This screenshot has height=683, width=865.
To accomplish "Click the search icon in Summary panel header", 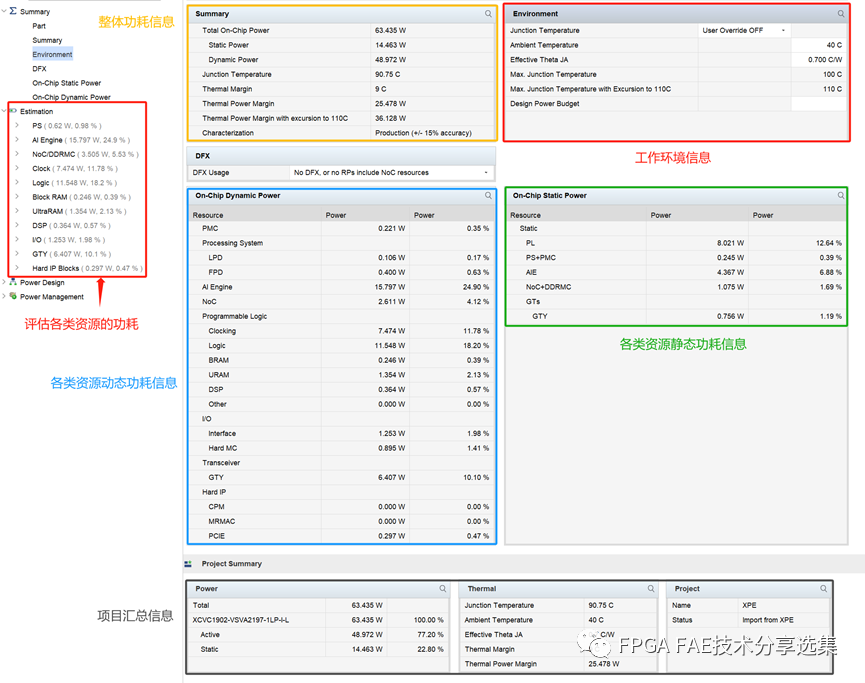I will [488, 14].
